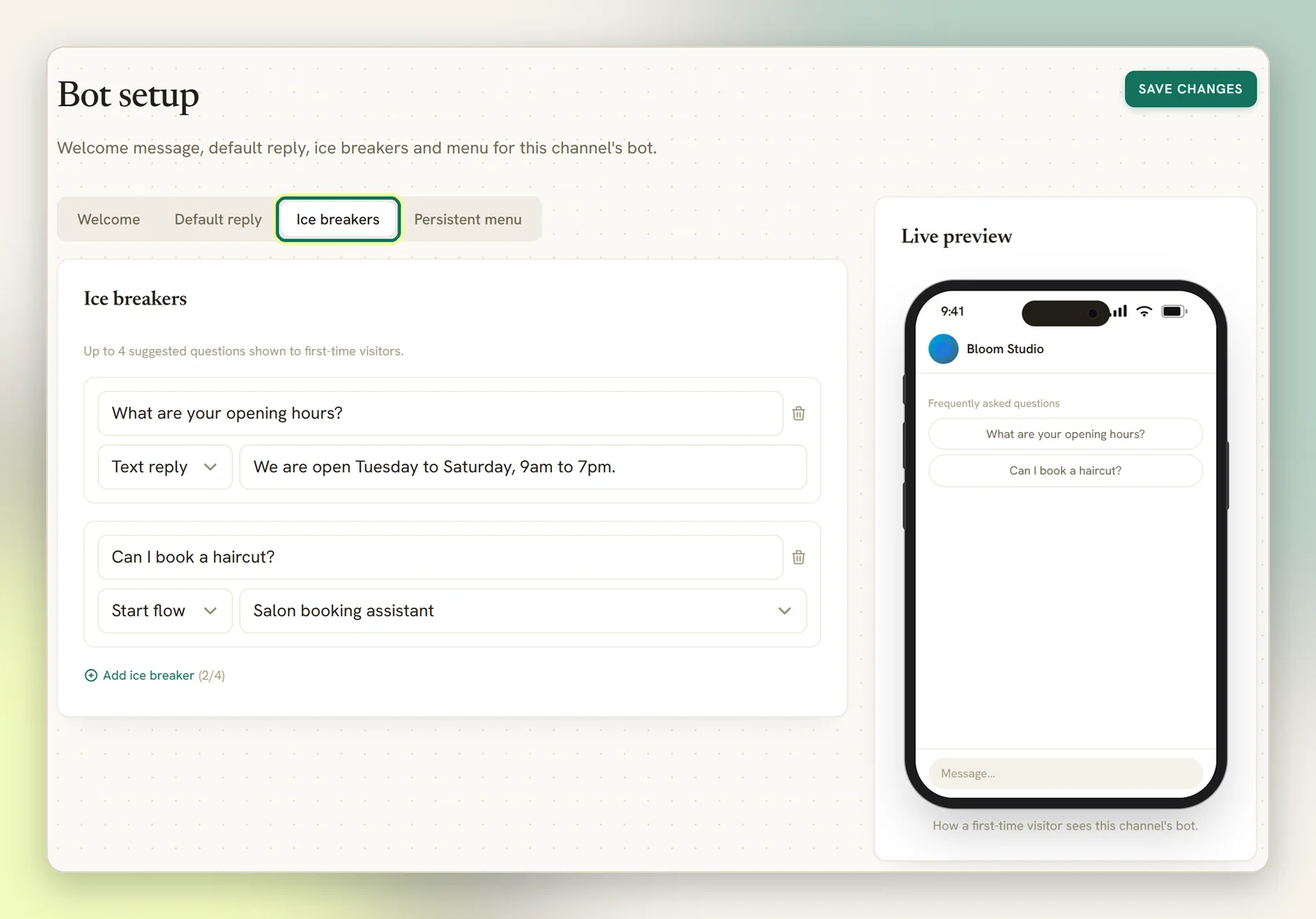Tap the haircut suggestion in phone preview

click(x=1065, y=471)
